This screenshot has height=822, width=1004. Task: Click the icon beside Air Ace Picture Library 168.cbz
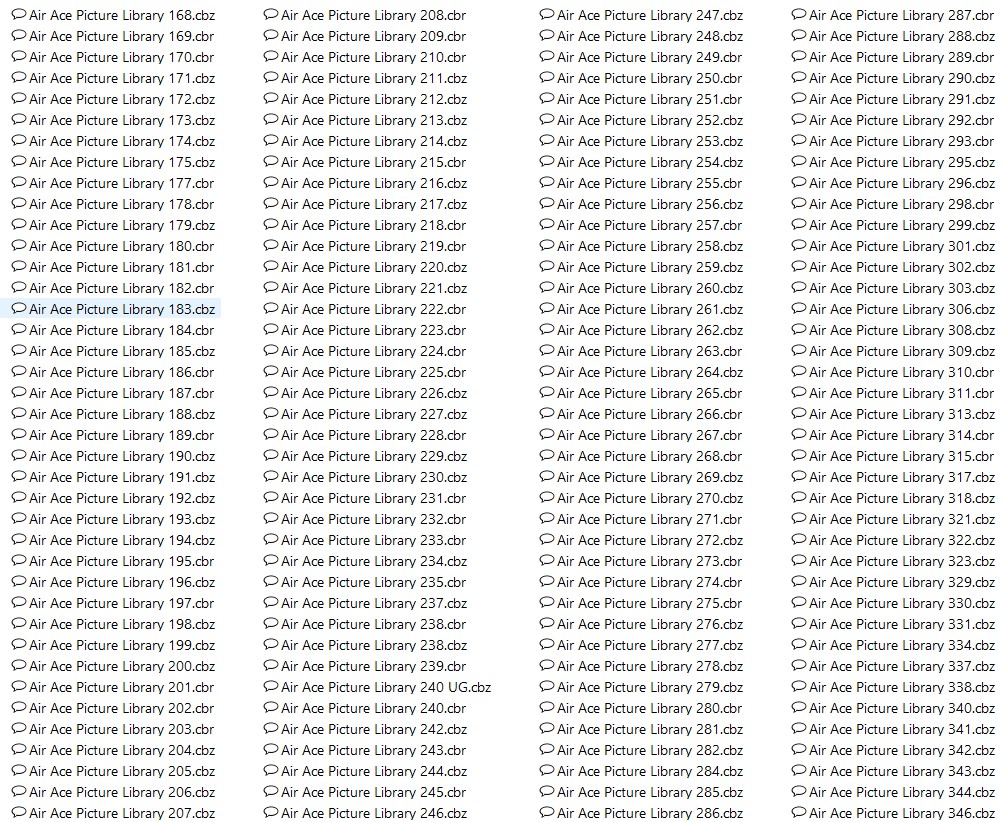tap(19, 15)
